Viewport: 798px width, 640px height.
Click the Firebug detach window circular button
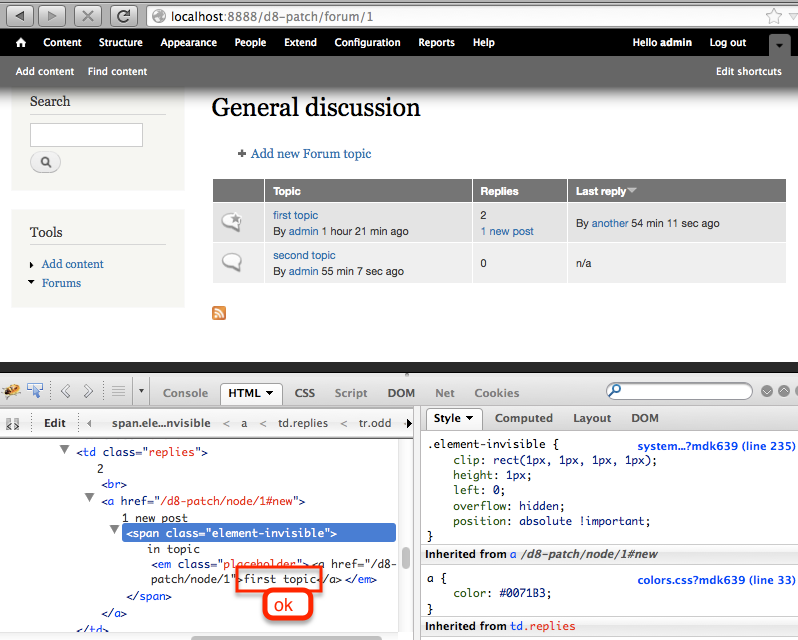[x=784, y=391]
